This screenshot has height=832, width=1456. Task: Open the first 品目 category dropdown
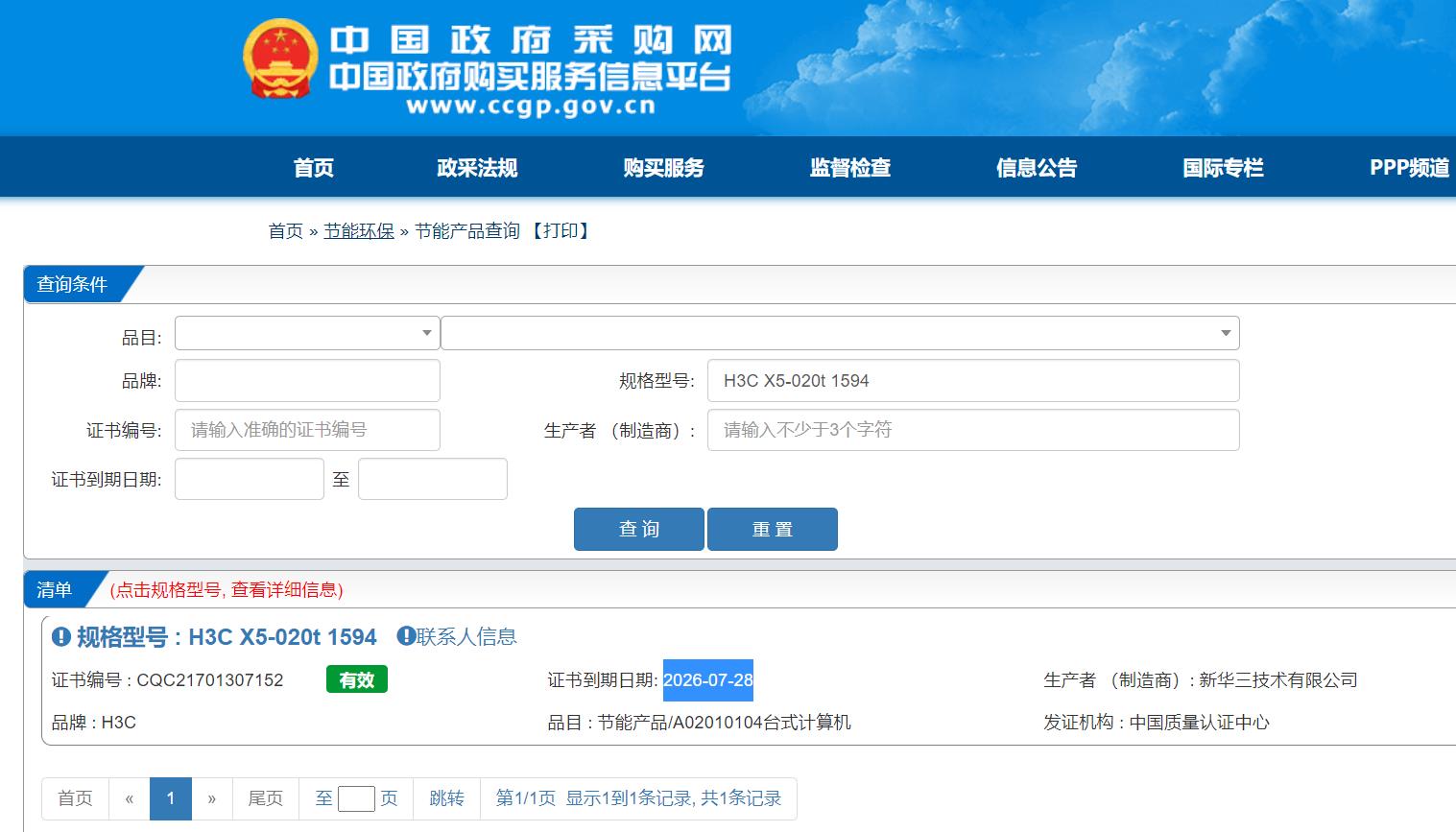(307, 333)
